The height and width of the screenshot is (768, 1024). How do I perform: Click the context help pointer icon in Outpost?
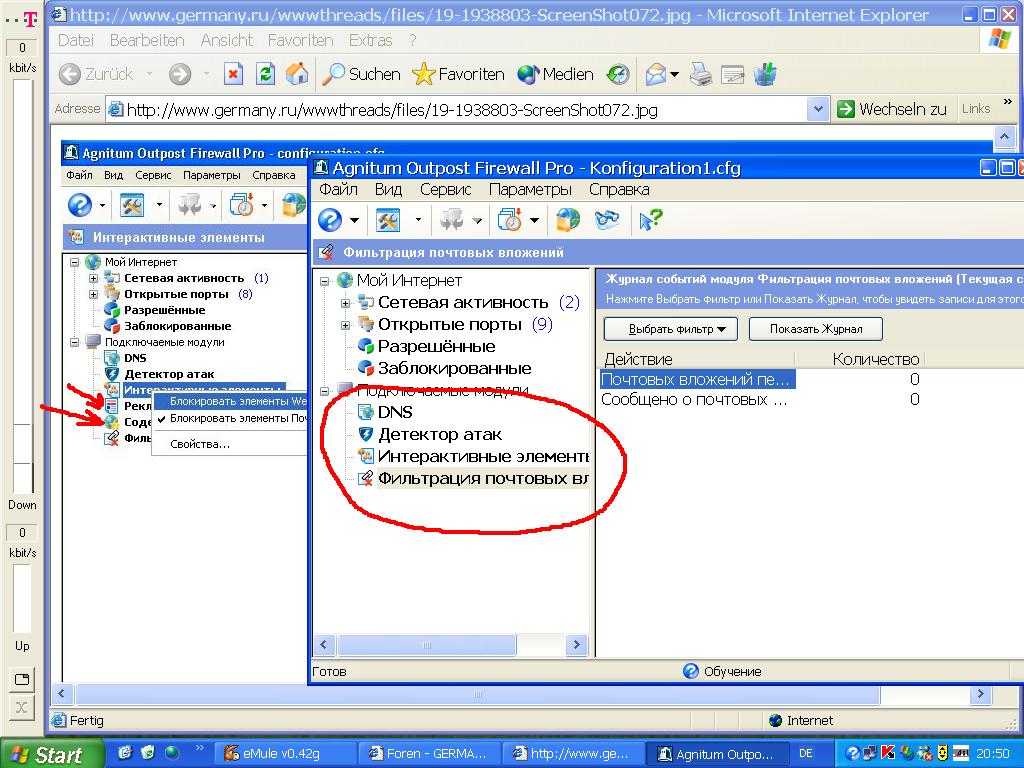pyautogui.click(x=650, y=220)
